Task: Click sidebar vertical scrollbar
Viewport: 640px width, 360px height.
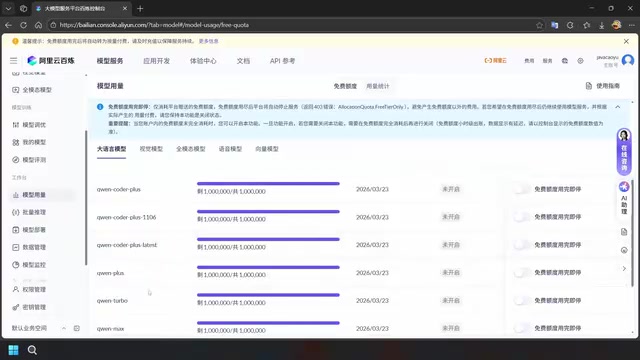Action: click(86, 198)
